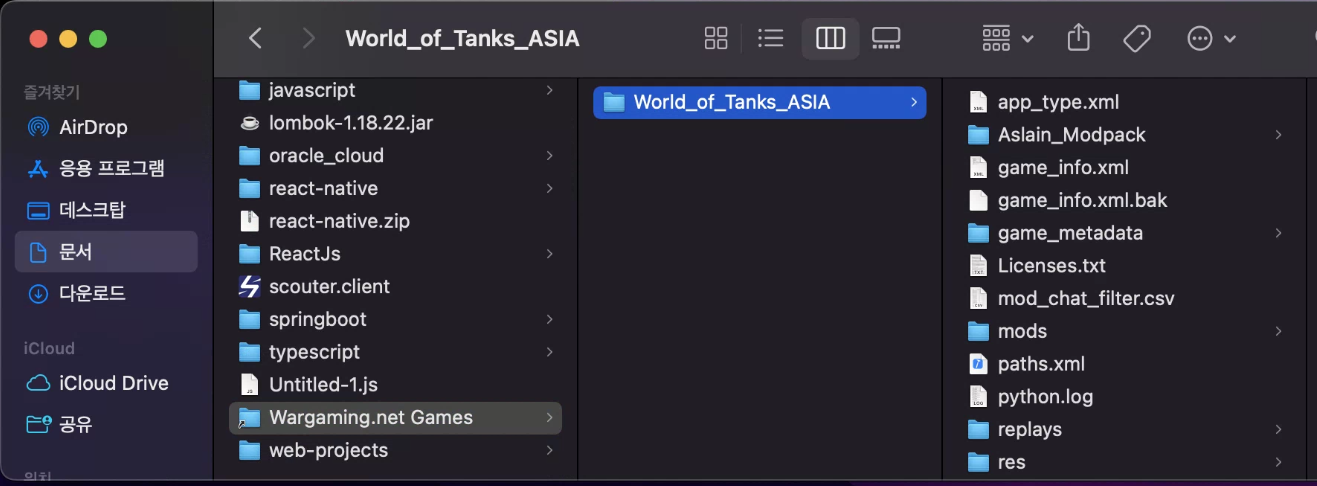
Task: Click the 다운로드 download arrow icon
Action: pyautogui.click(x=38, y=293)
